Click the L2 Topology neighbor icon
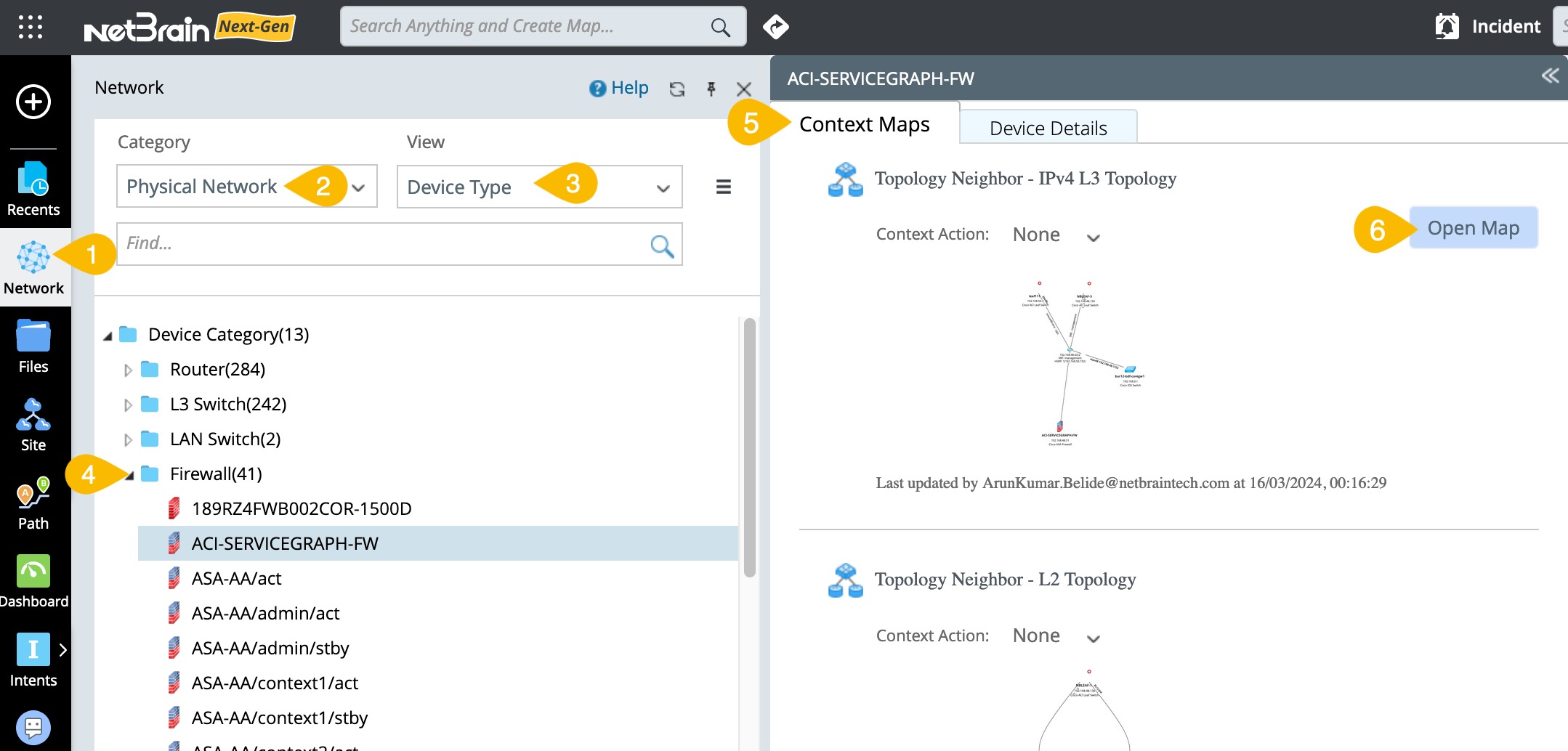 click(845, 580)
